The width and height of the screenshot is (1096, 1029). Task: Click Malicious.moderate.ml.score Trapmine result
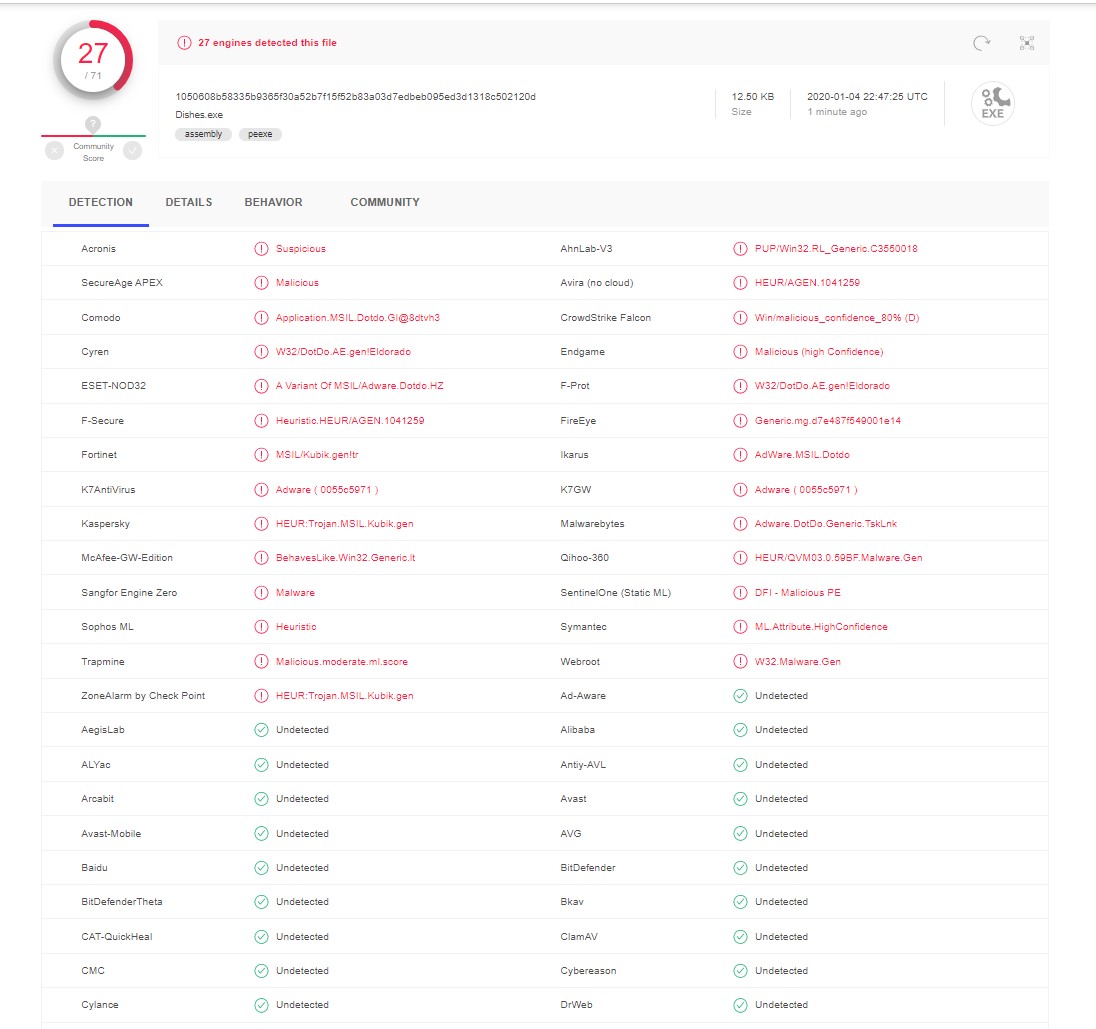pyautogui.click(x=341, y=661)
